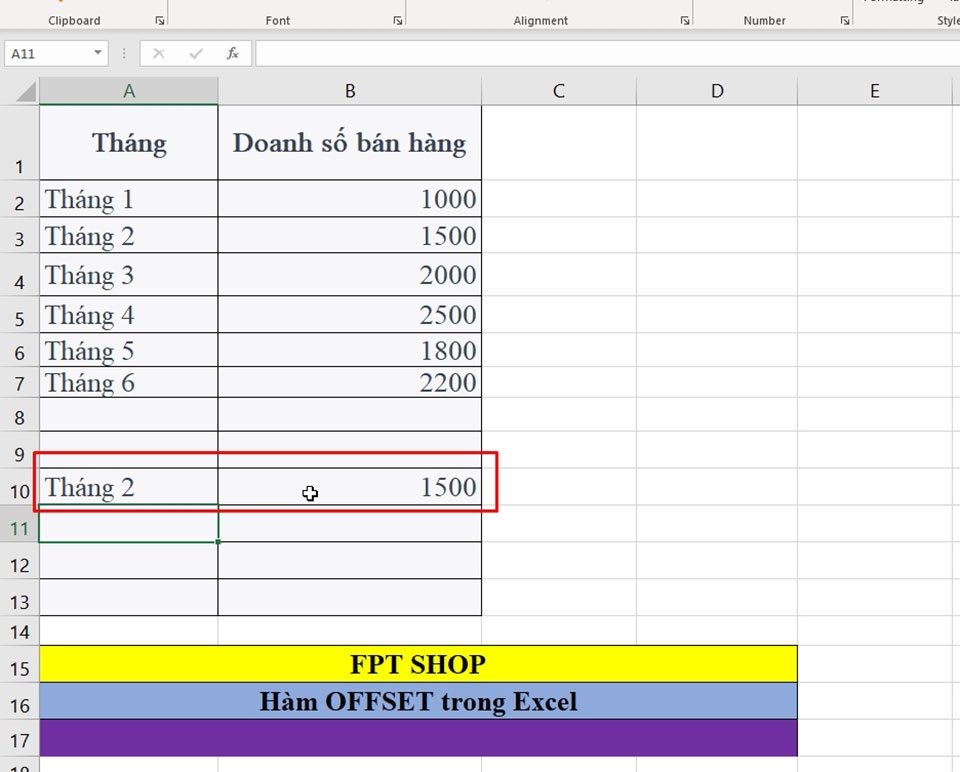960x772 pixels.
Task: Select the cell containing 2200
Action: (350, 383)
